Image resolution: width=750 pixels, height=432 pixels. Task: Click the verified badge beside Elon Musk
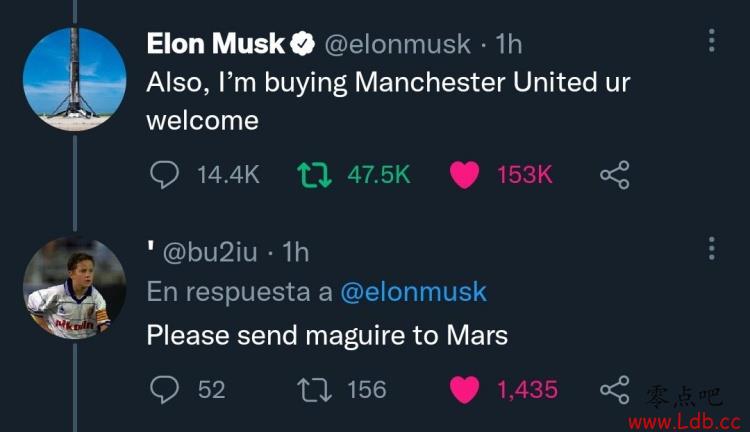click(302, 44)
